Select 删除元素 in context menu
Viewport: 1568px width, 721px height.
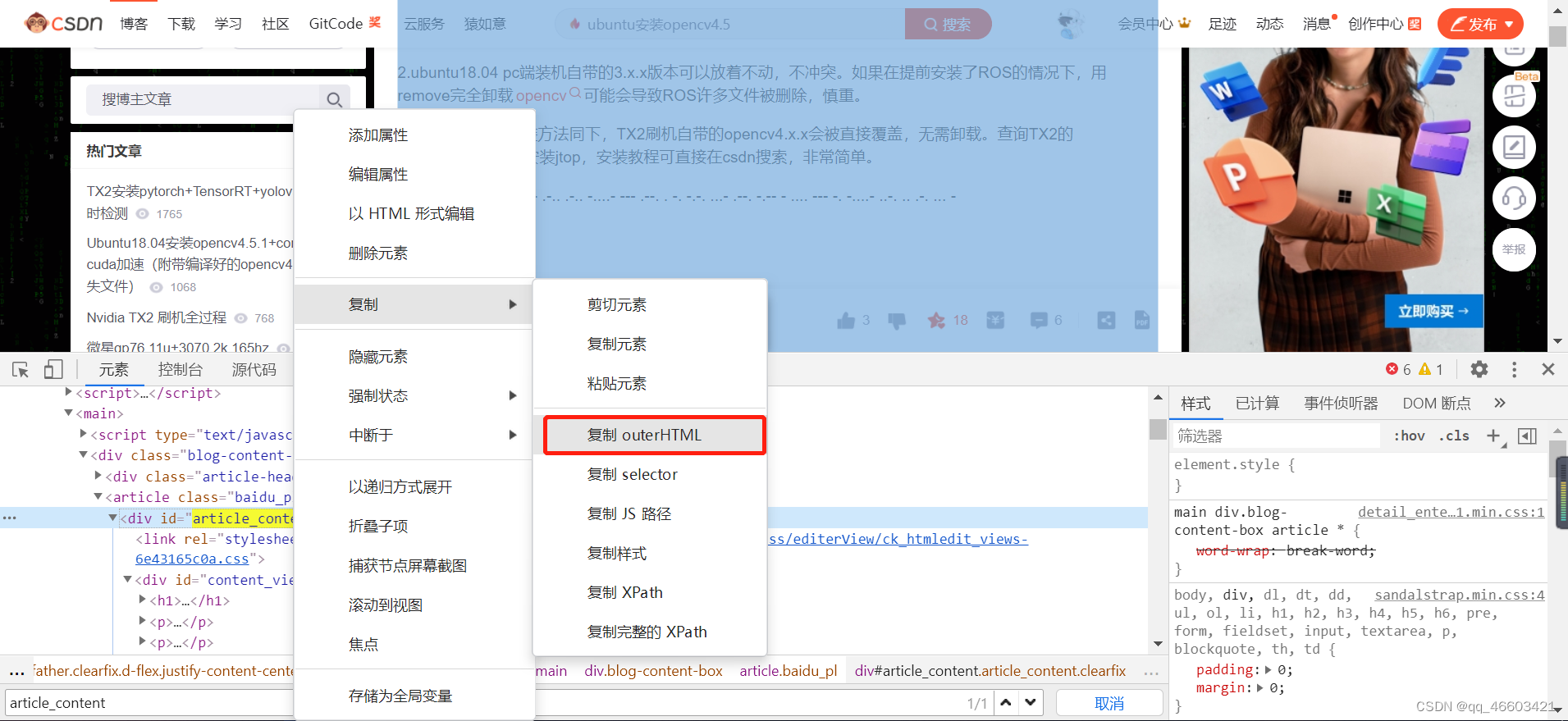tap(414, 253)
